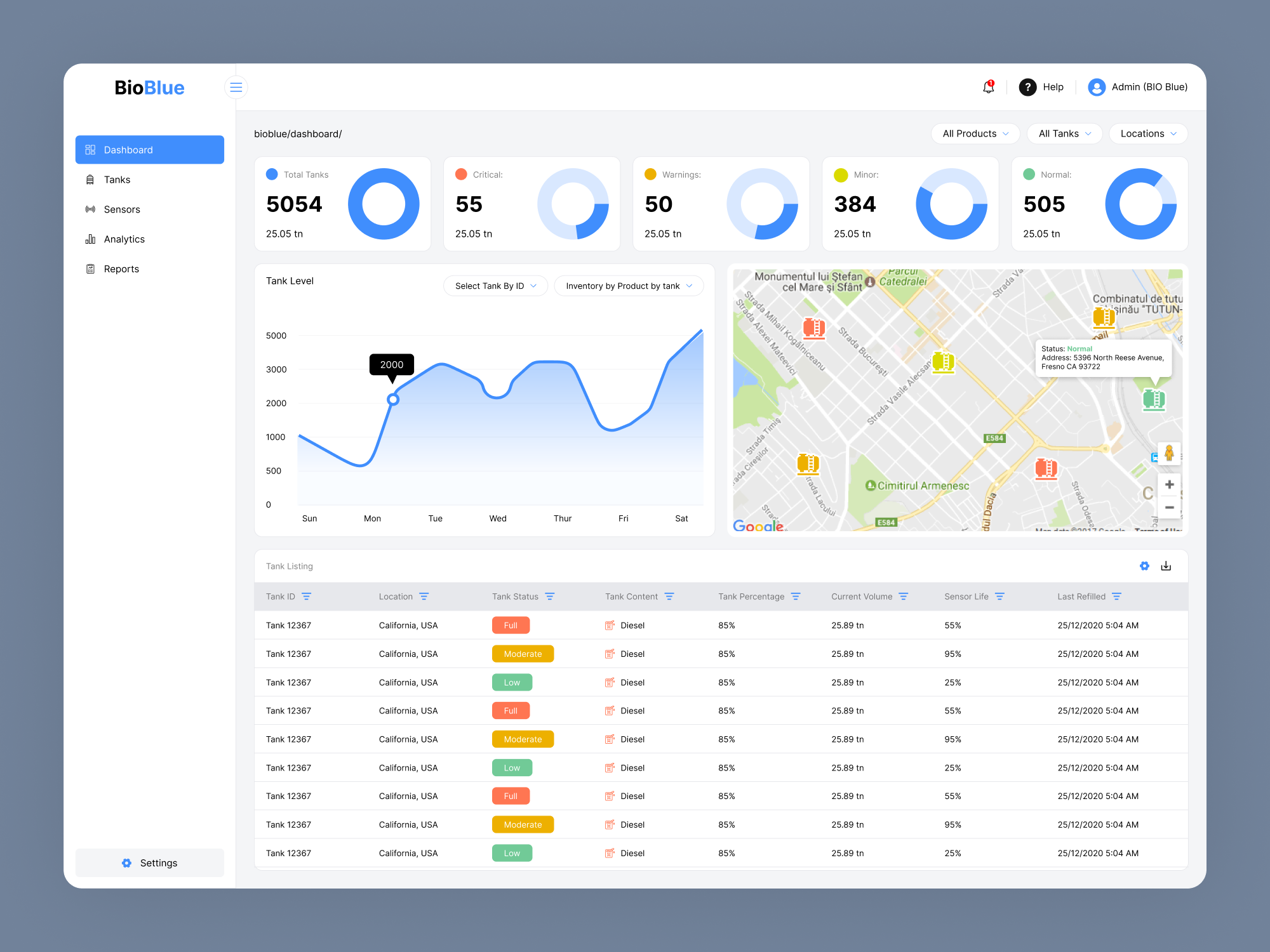Go to Analytics in the sidebar
This screenshot has width=1270, height=952.
tap(124, 239)
